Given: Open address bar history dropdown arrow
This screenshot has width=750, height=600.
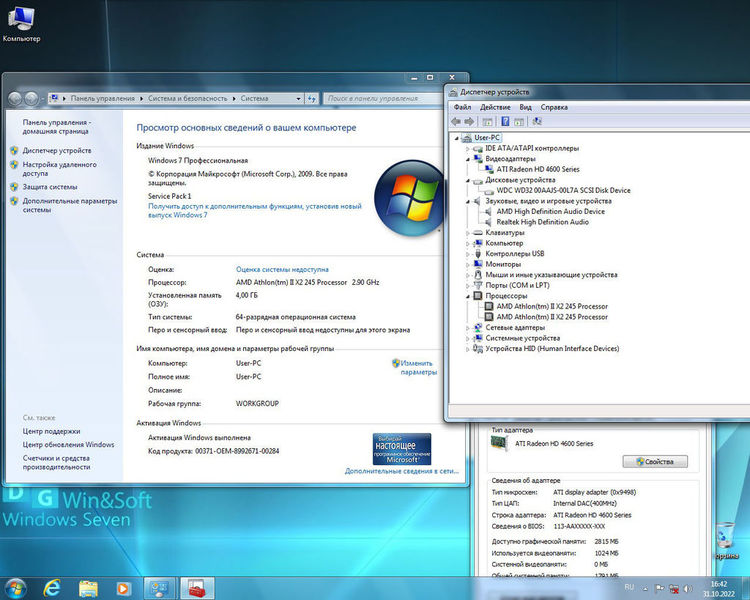Looking at the screenshot, I should pos(298,99).
